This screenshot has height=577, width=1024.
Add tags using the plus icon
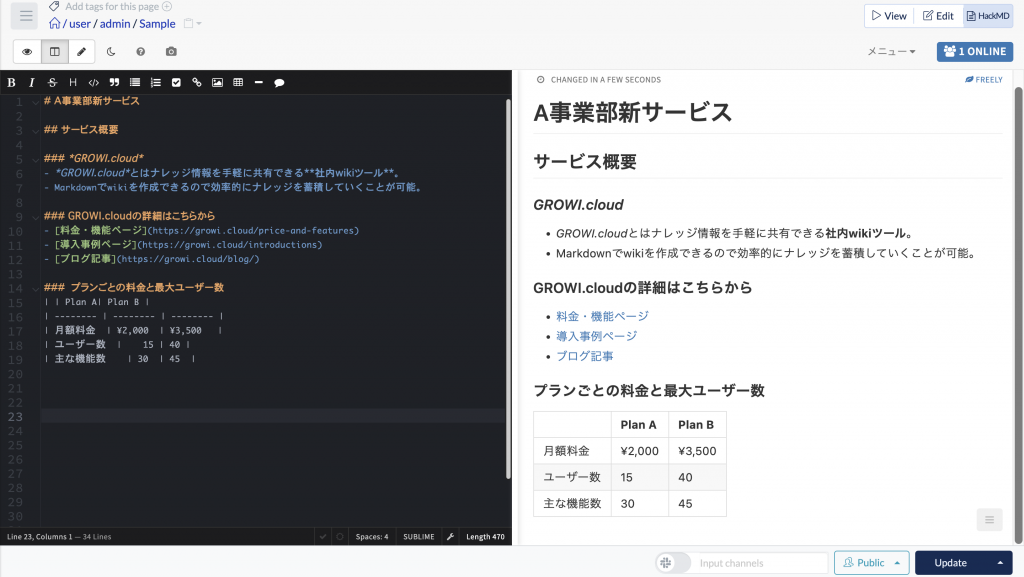click(x=167, y=7)
